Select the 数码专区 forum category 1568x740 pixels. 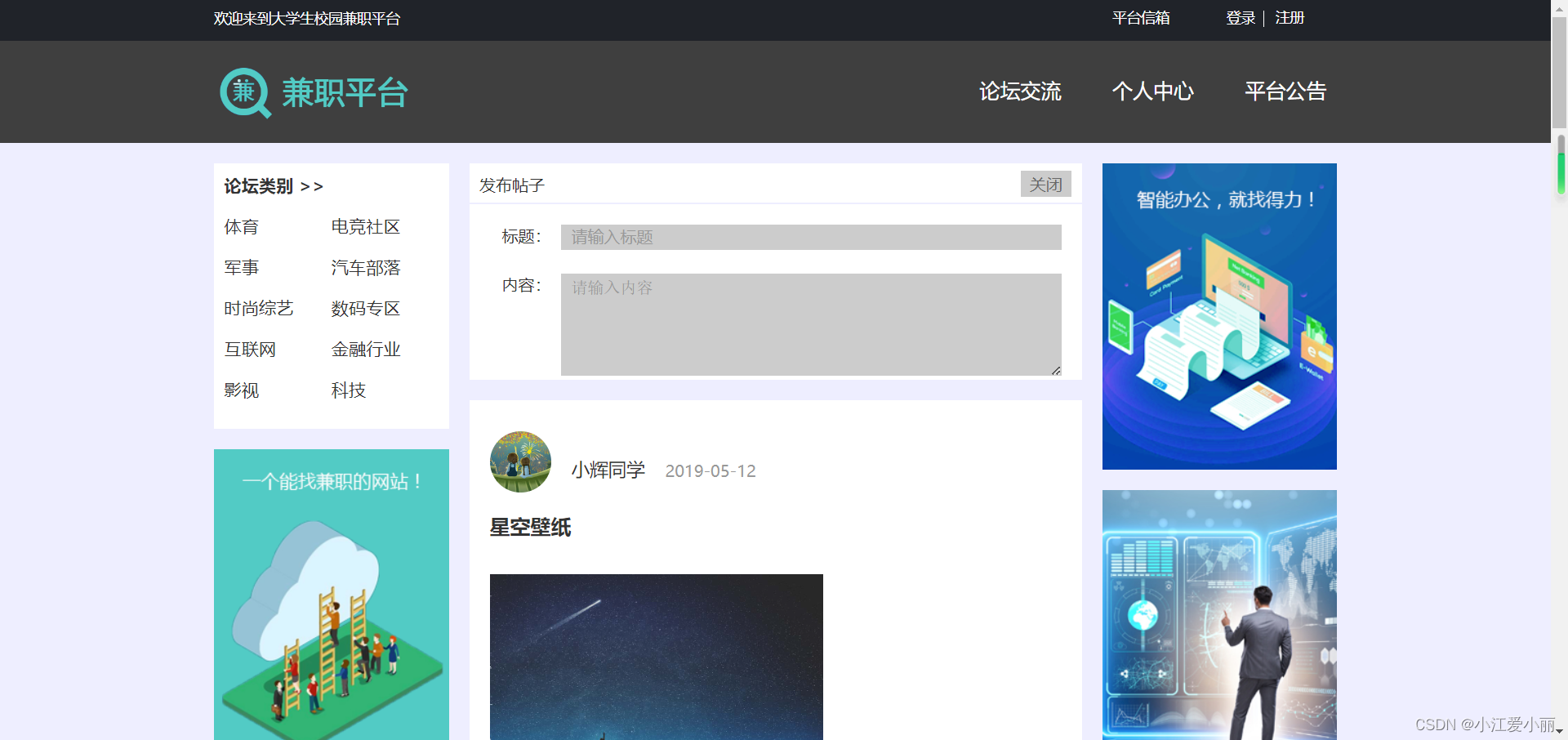pos(366,309)
